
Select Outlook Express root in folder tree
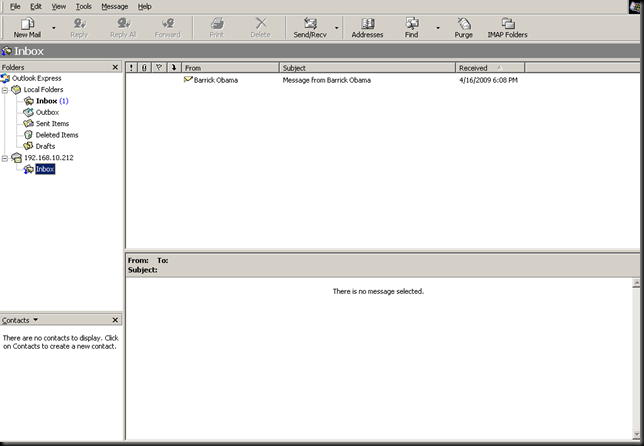tap(37, 78)
